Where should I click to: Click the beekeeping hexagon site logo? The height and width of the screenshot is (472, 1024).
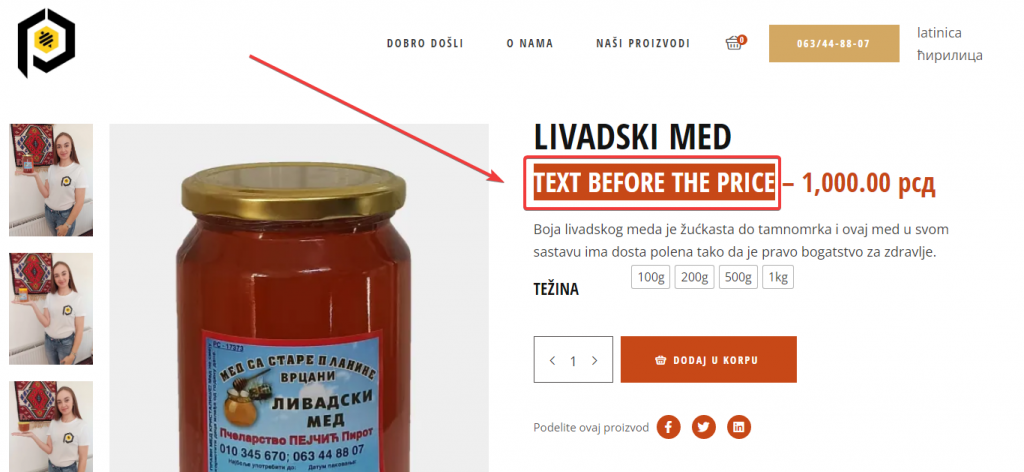click(46, 42)
